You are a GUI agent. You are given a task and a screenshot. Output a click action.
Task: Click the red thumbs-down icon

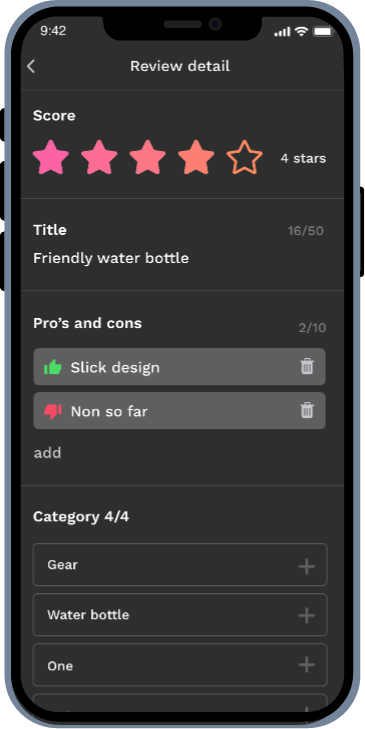tap(53, 411)
